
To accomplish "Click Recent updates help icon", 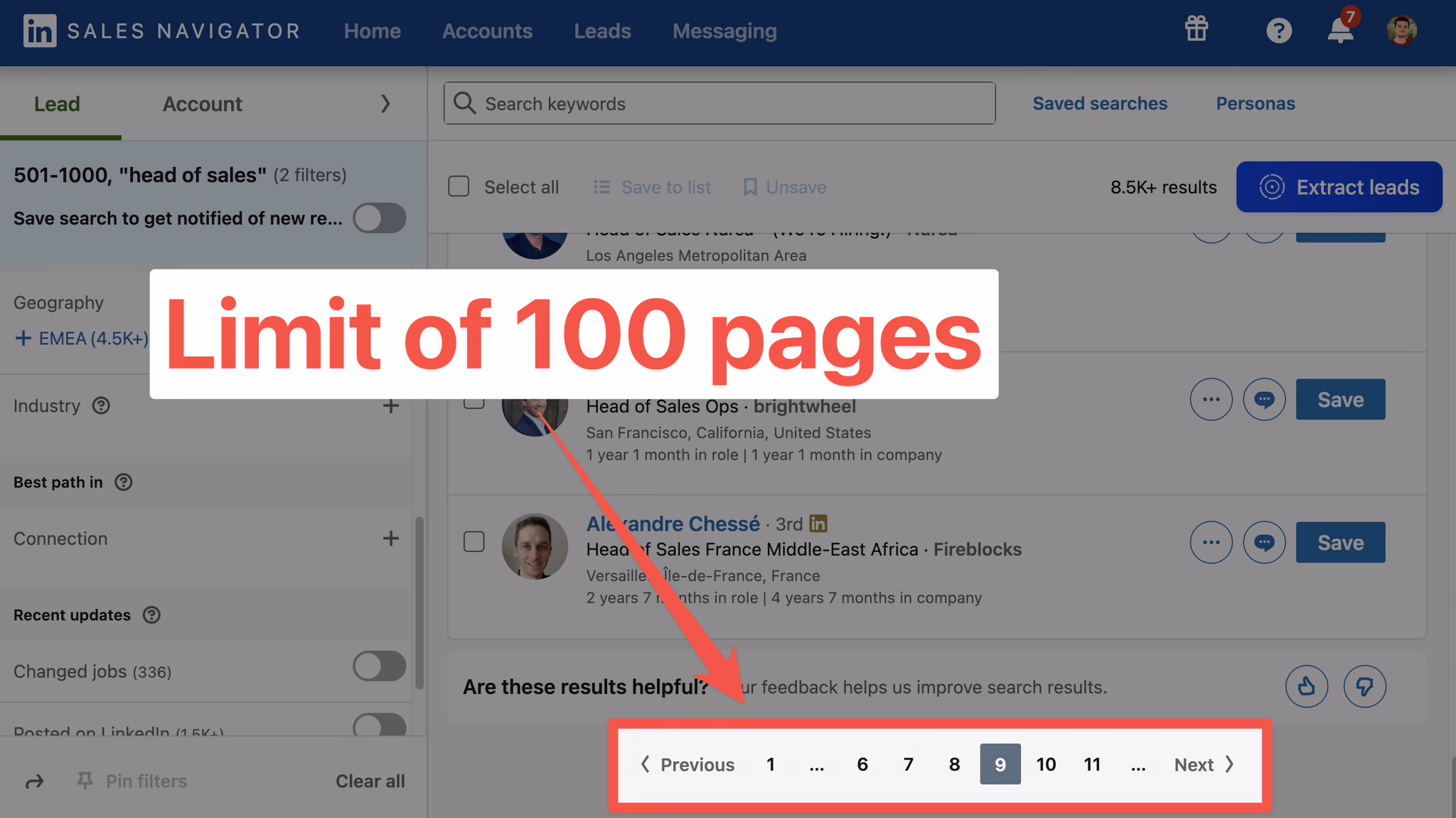I will (x=151, y=615).
